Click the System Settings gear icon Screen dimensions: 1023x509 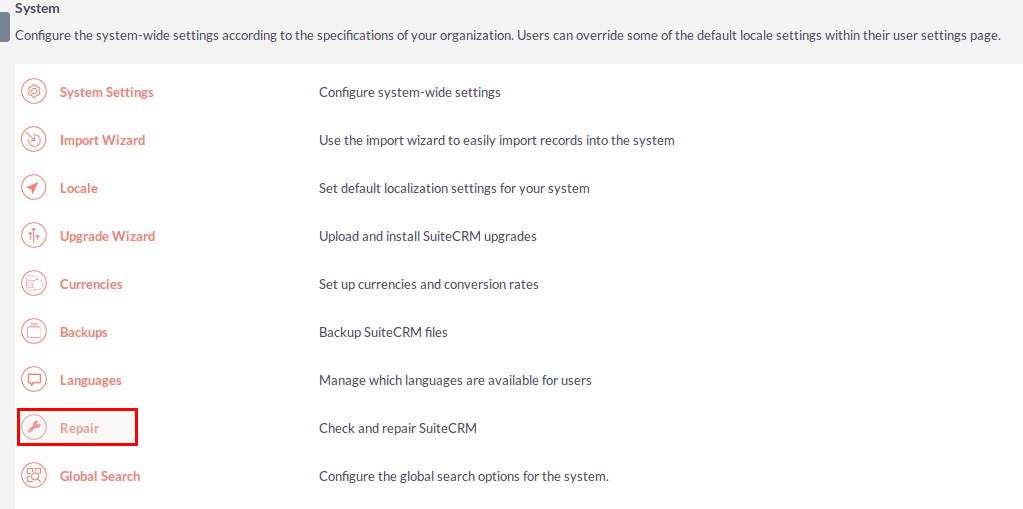(34, 91)
